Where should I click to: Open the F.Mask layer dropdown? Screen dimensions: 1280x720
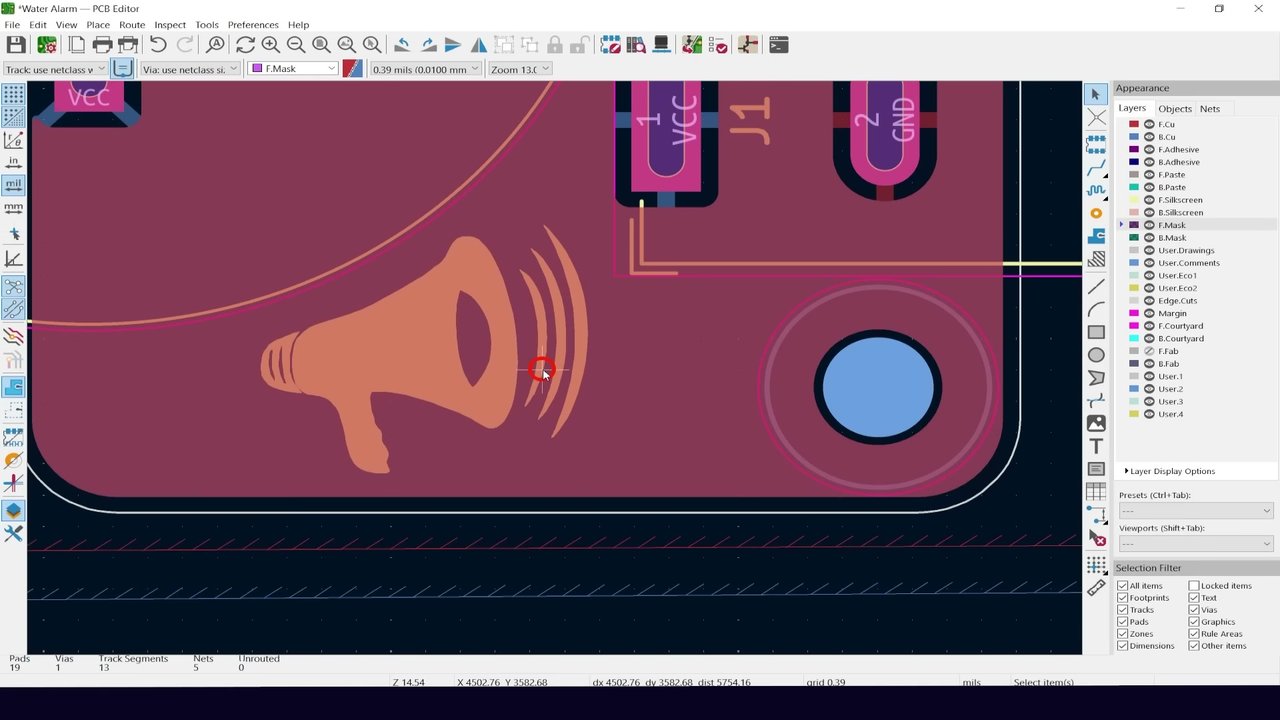point(293,69)
